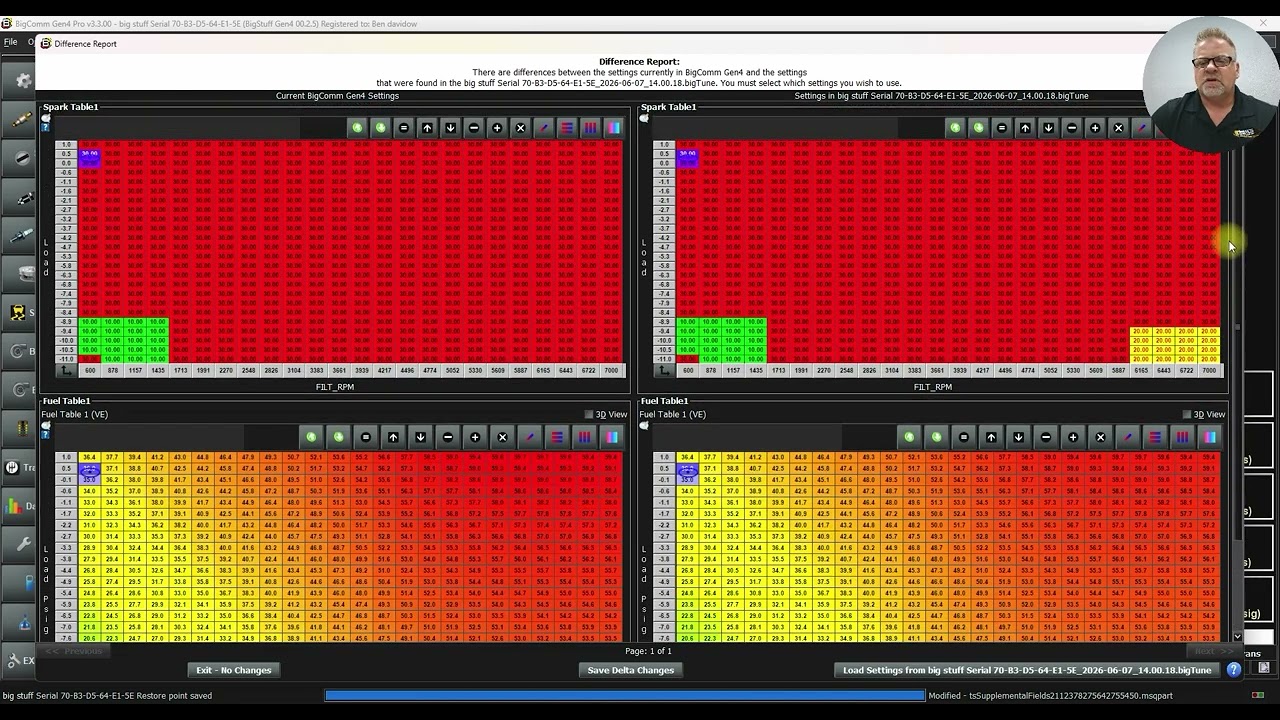Click plus icon in bigTune Spark Table1 toolbar
The image size is (1280, 720).
coord(1095,128)
